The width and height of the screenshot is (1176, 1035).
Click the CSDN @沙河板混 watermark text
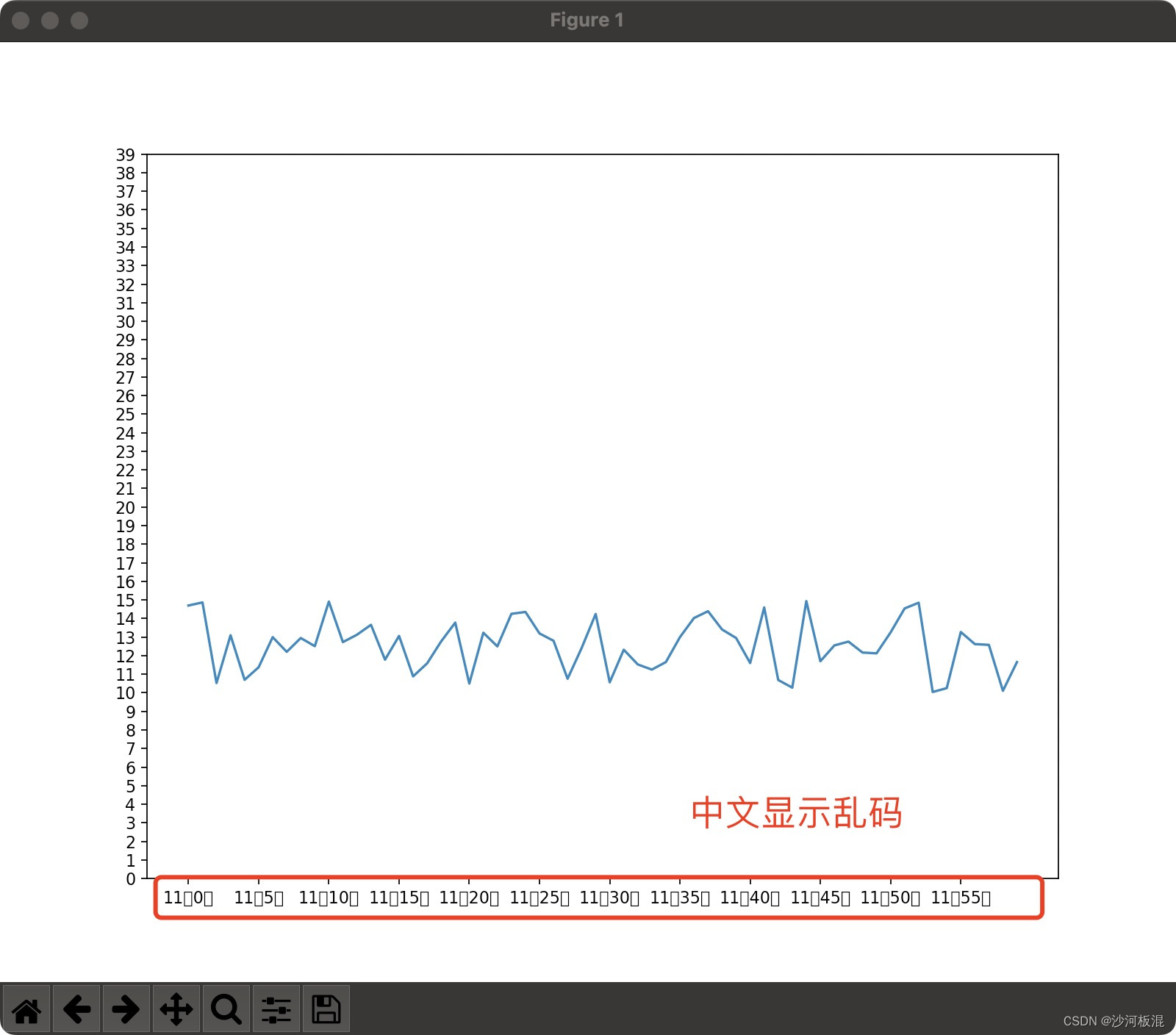1113,1020
